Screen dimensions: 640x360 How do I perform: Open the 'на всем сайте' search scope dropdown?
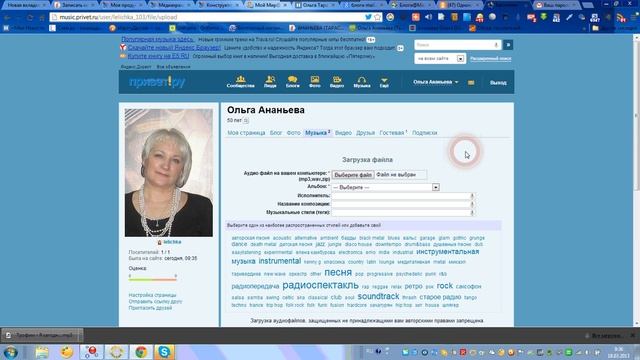(x=440, y=58)
